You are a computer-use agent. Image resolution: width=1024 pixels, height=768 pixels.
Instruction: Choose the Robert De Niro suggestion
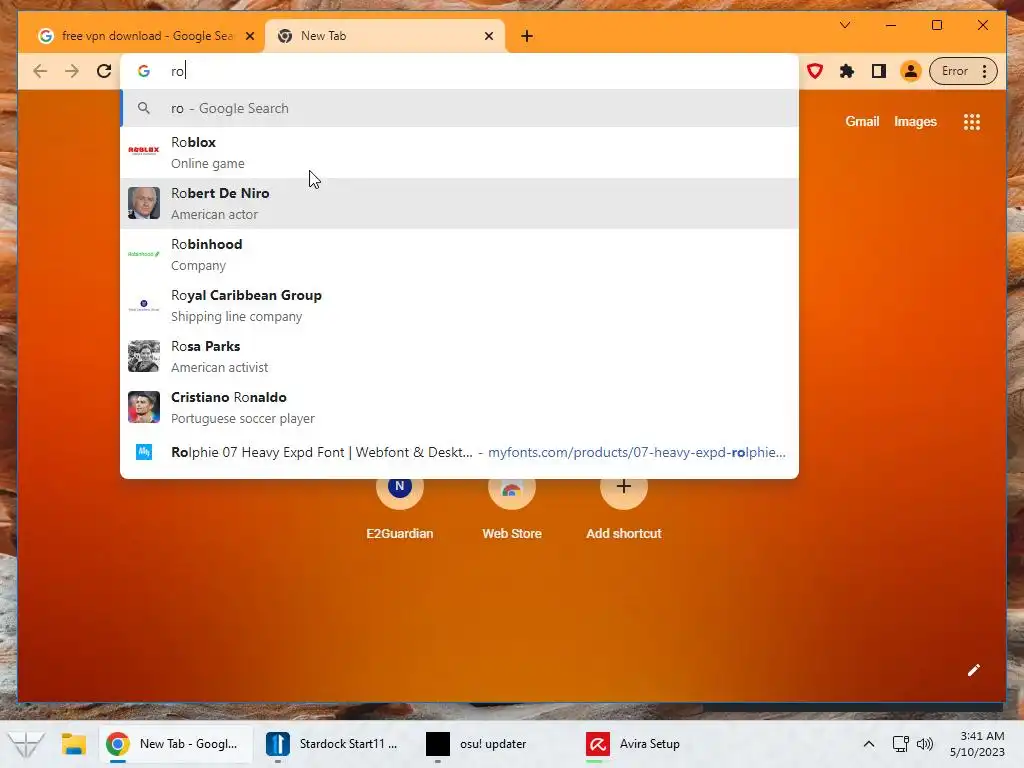(459, 203)
